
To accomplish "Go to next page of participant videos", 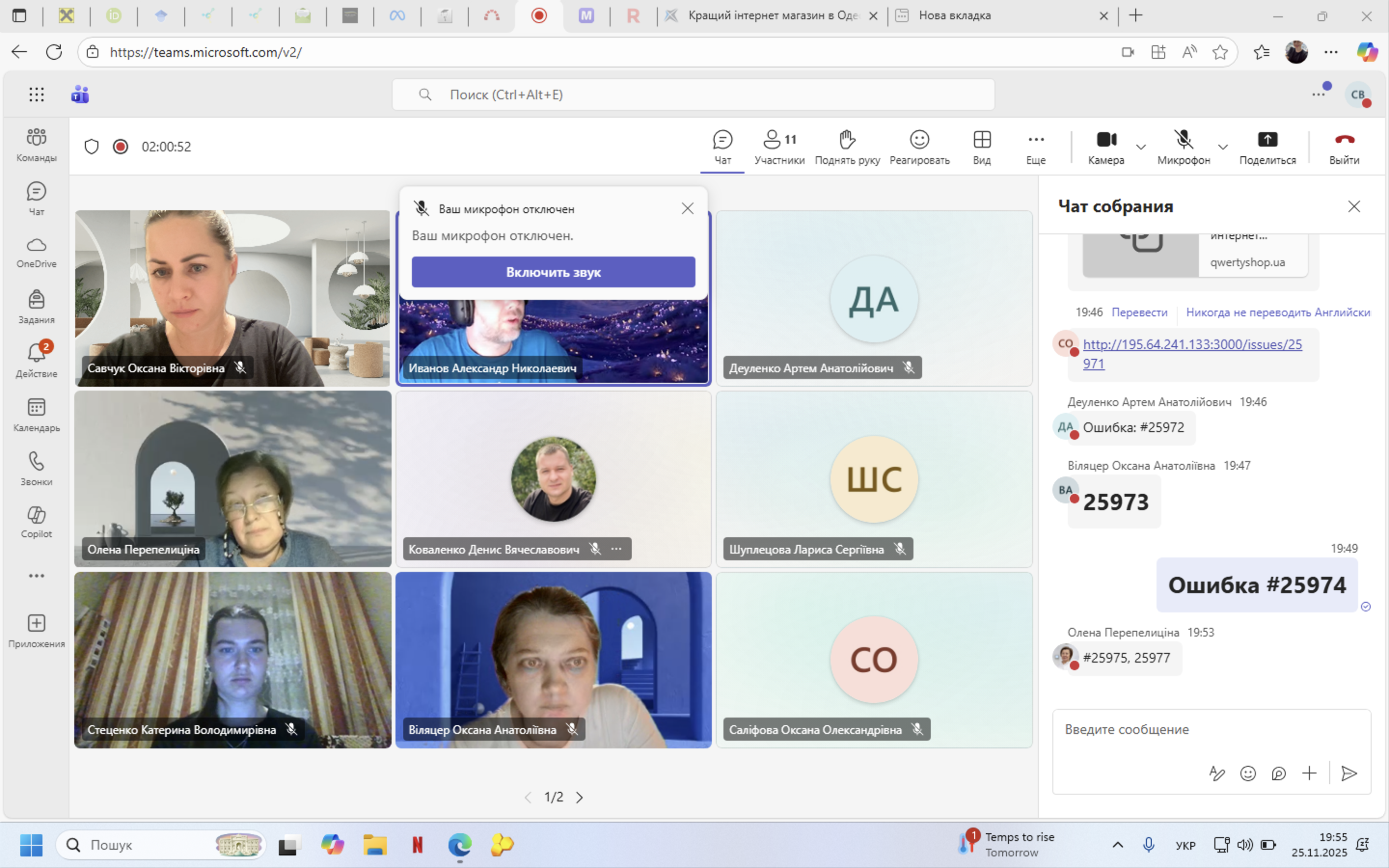I will pos(580,798).
